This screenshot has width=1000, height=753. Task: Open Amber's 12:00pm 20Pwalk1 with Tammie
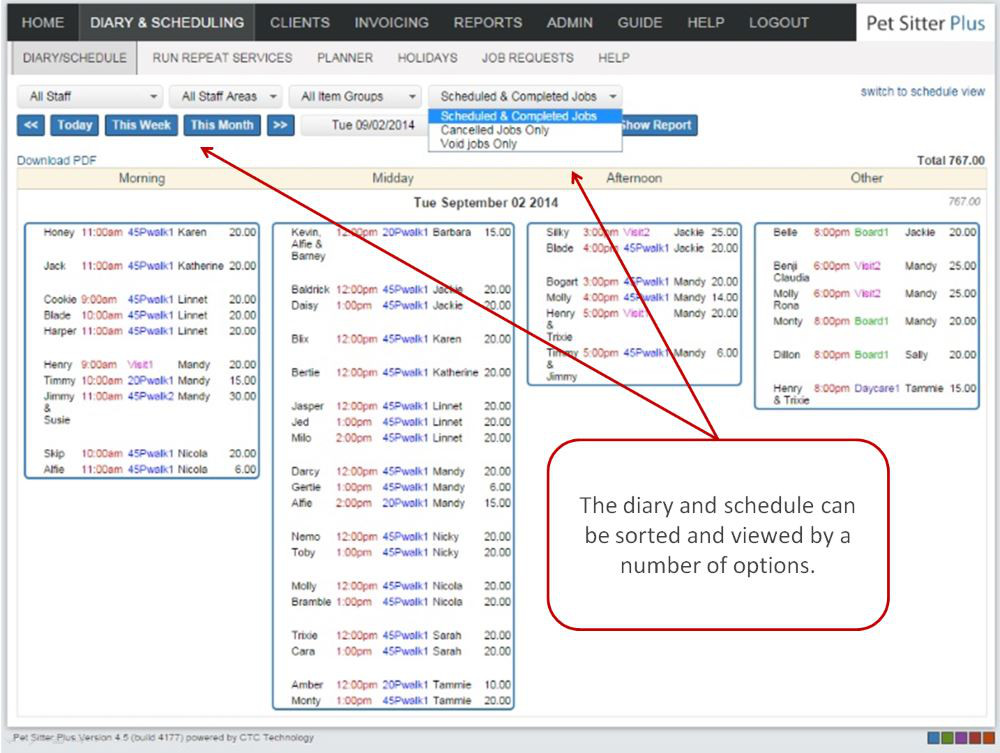tap(401, 685)
